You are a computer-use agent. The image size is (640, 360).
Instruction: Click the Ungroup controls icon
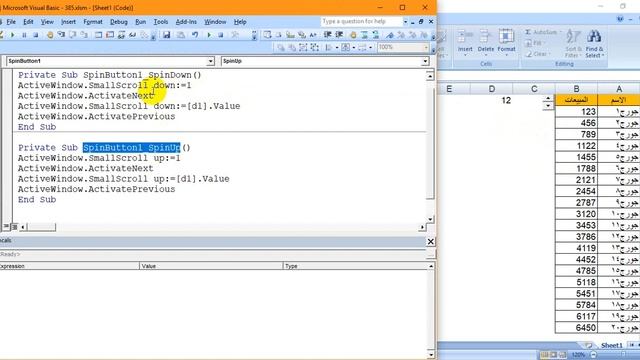[314, 48]
